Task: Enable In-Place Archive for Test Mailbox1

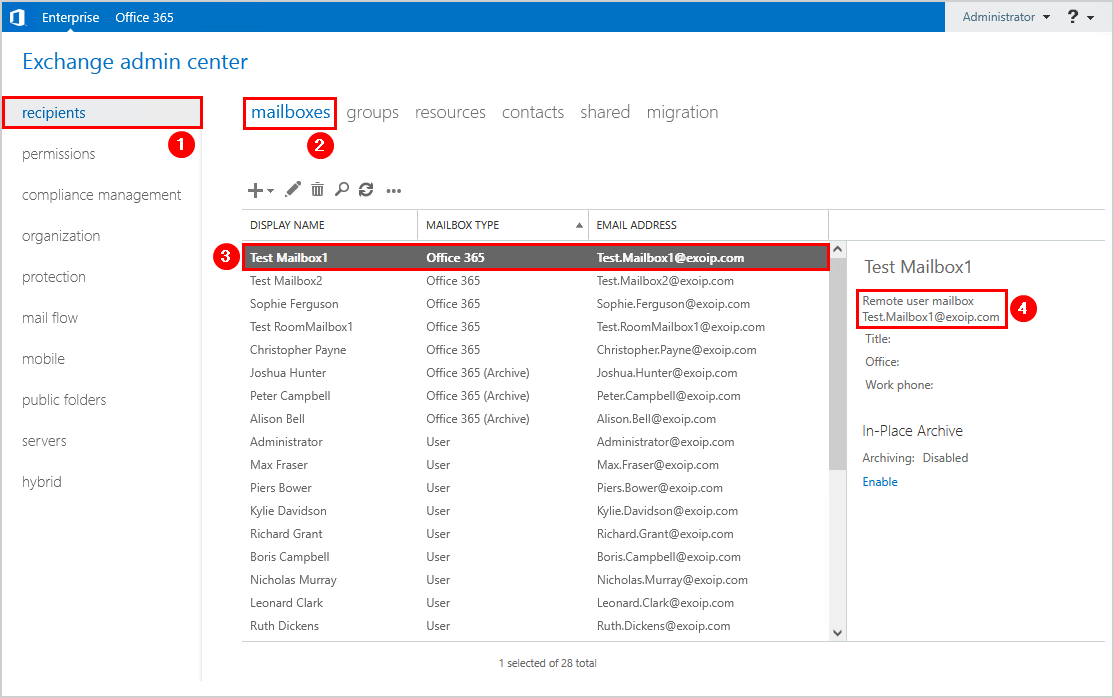Action: click(x=879, y=481)
